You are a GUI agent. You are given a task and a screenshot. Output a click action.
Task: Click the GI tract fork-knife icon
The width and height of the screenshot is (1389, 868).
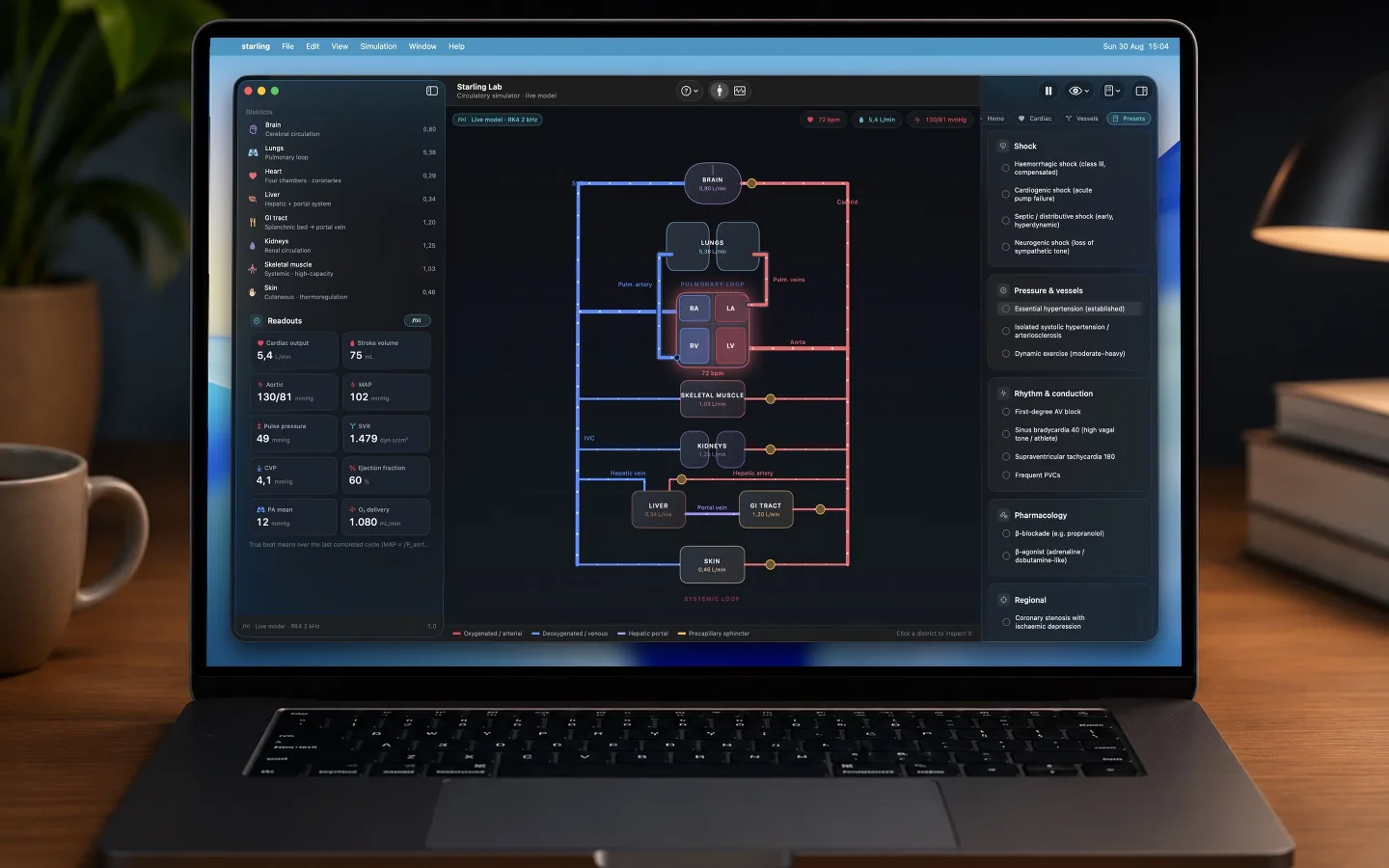pyautogui.click(x=253, y=222)
